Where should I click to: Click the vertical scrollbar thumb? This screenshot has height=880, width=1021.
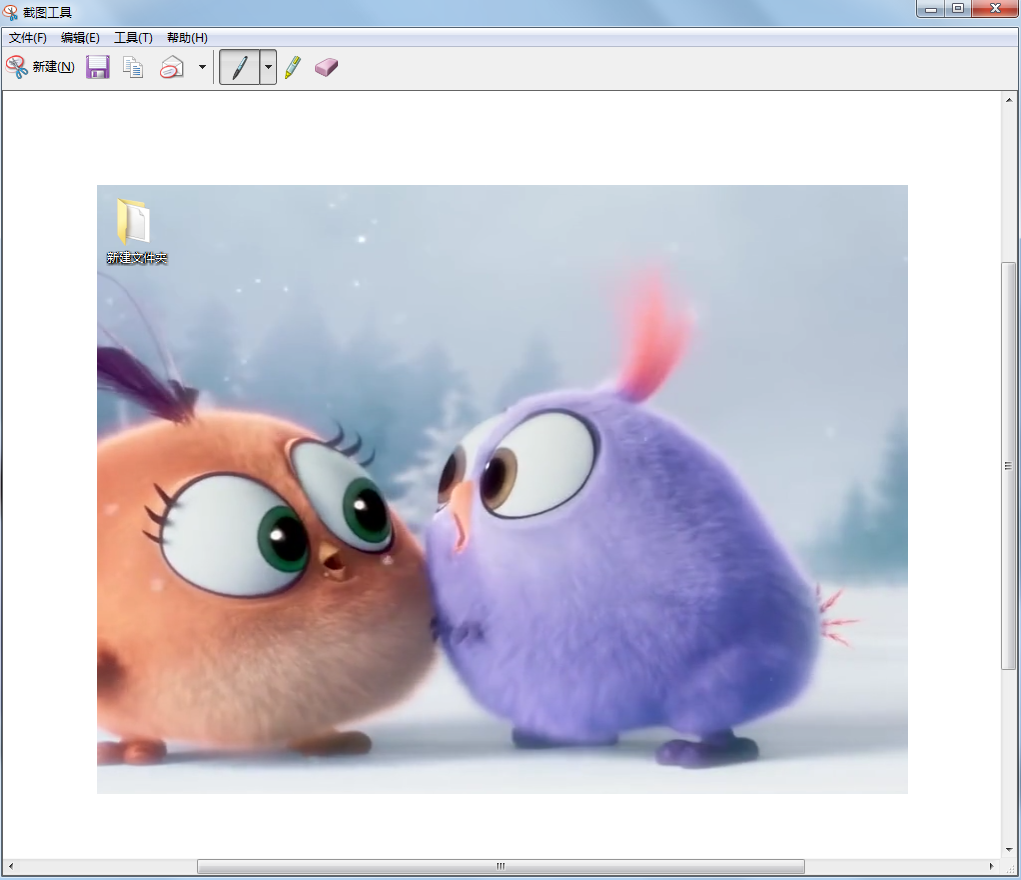(x=1008, y=466)
